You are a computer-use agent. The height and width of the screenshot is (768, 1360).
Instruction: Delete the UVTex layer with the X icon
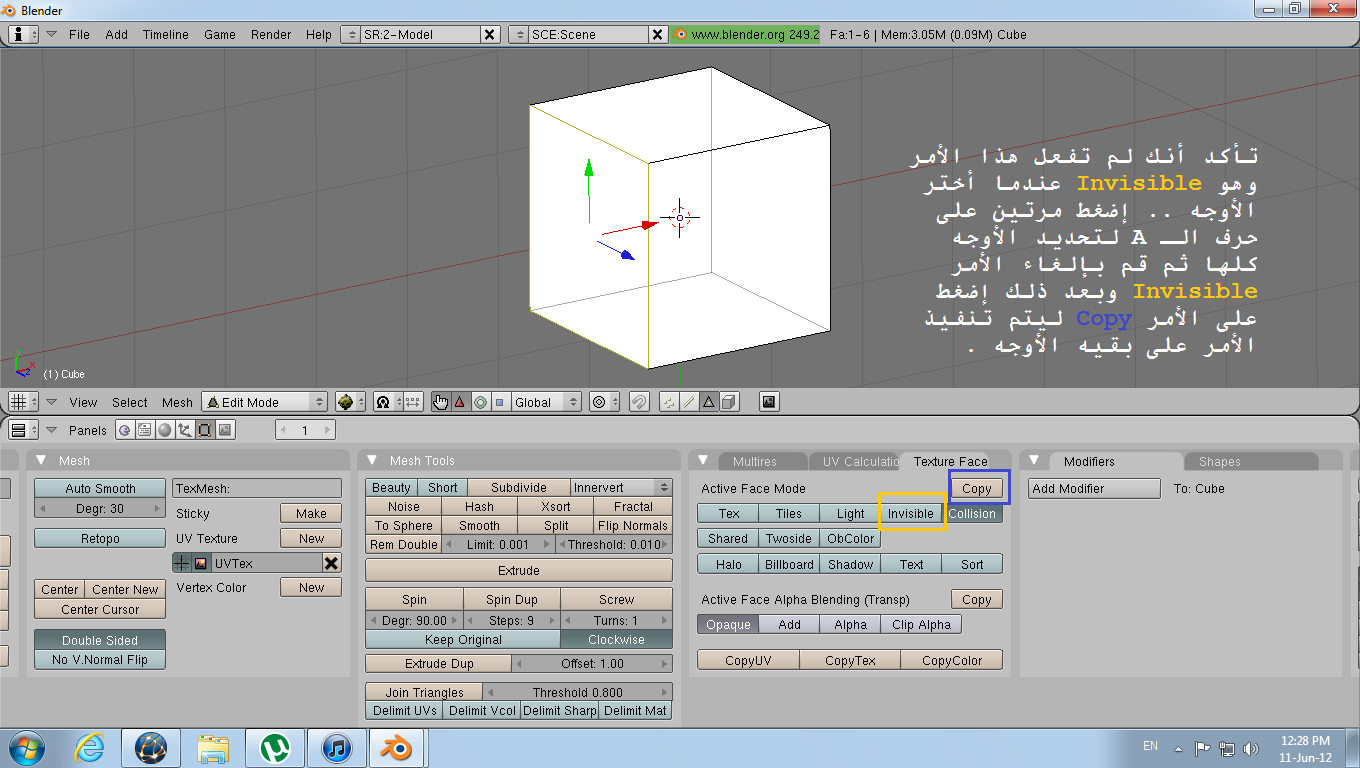point(332,563)
